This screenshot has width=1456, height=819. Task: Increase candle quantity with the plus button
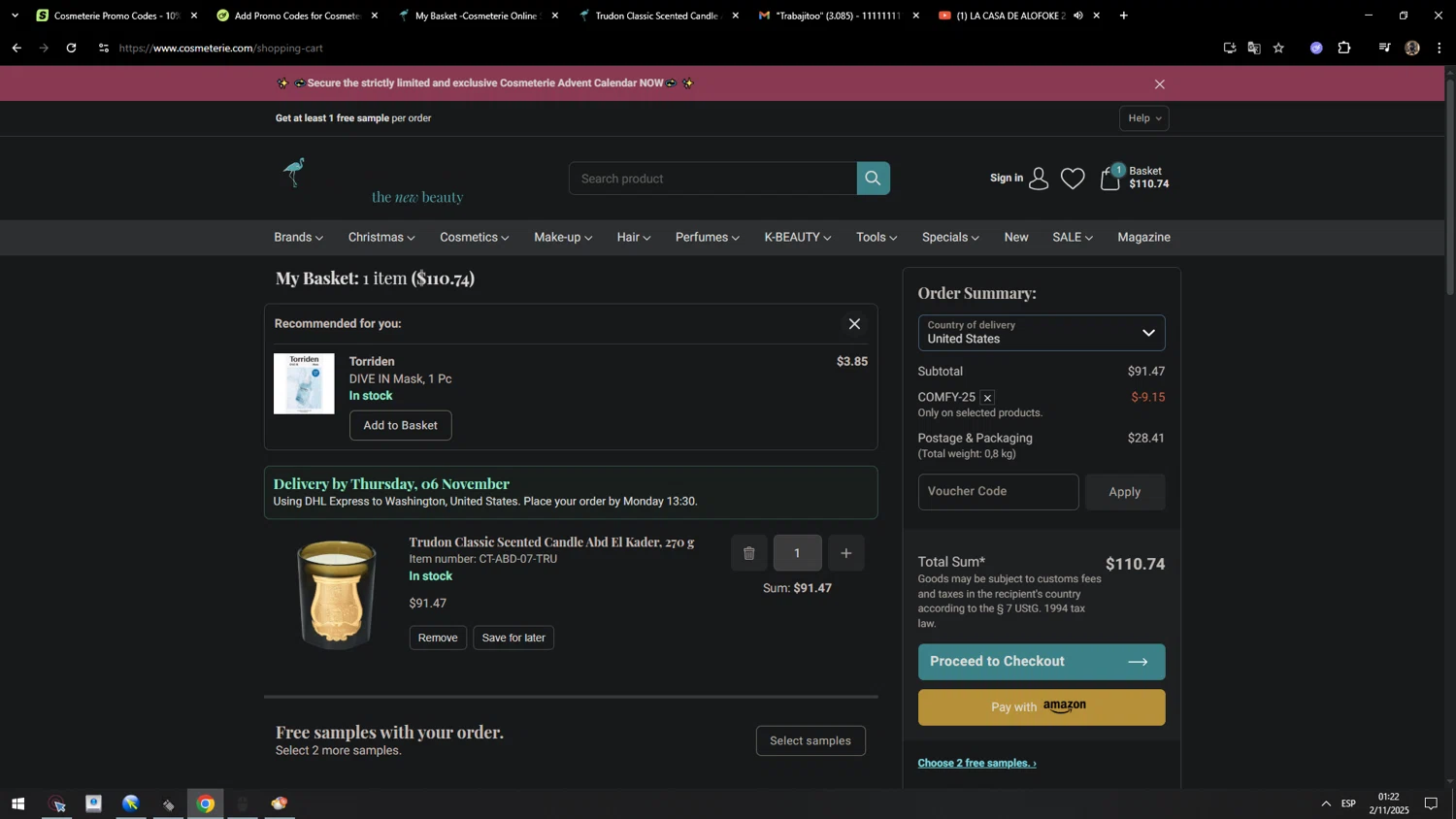(845, 553)
